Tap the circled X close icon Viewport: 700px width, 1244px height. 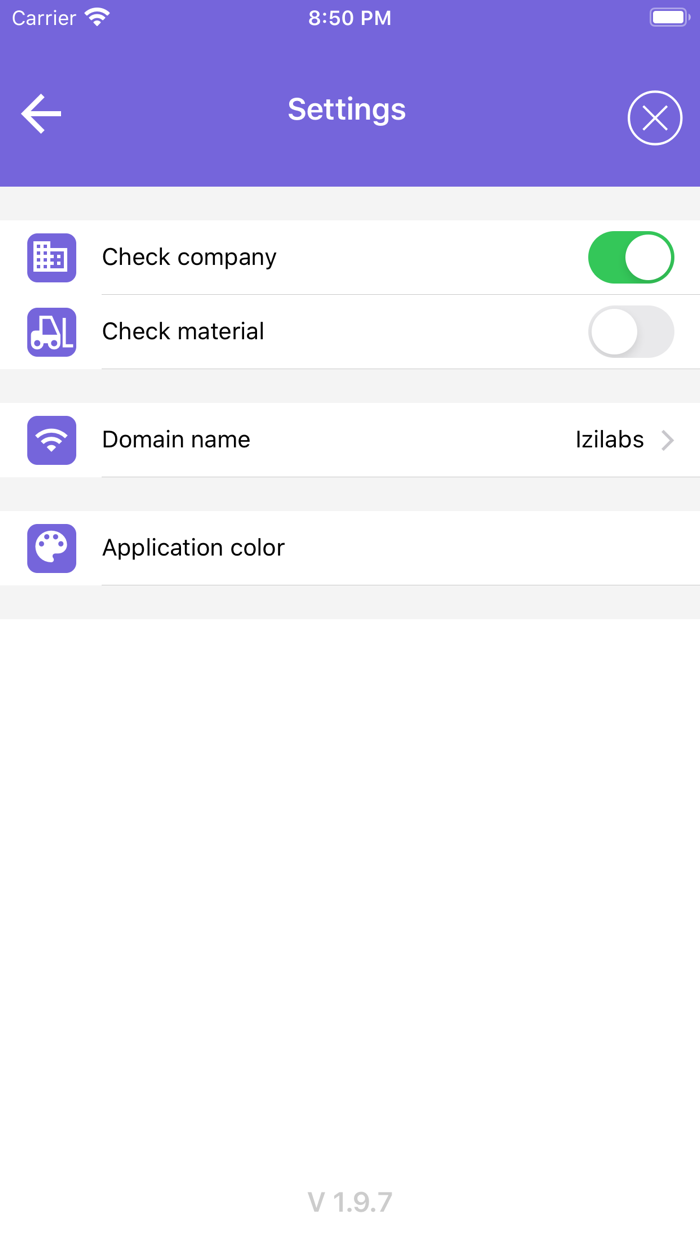(655, 118)
